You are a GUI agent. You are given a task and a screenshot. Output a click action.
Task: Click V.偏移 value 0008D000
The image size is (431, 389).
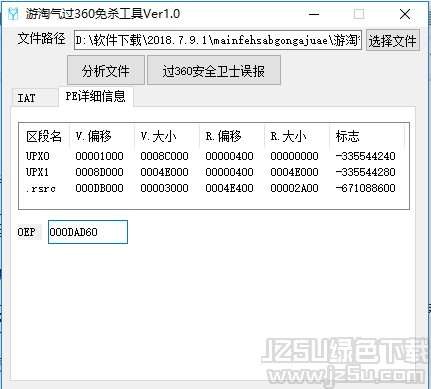(x=99, y=172)
